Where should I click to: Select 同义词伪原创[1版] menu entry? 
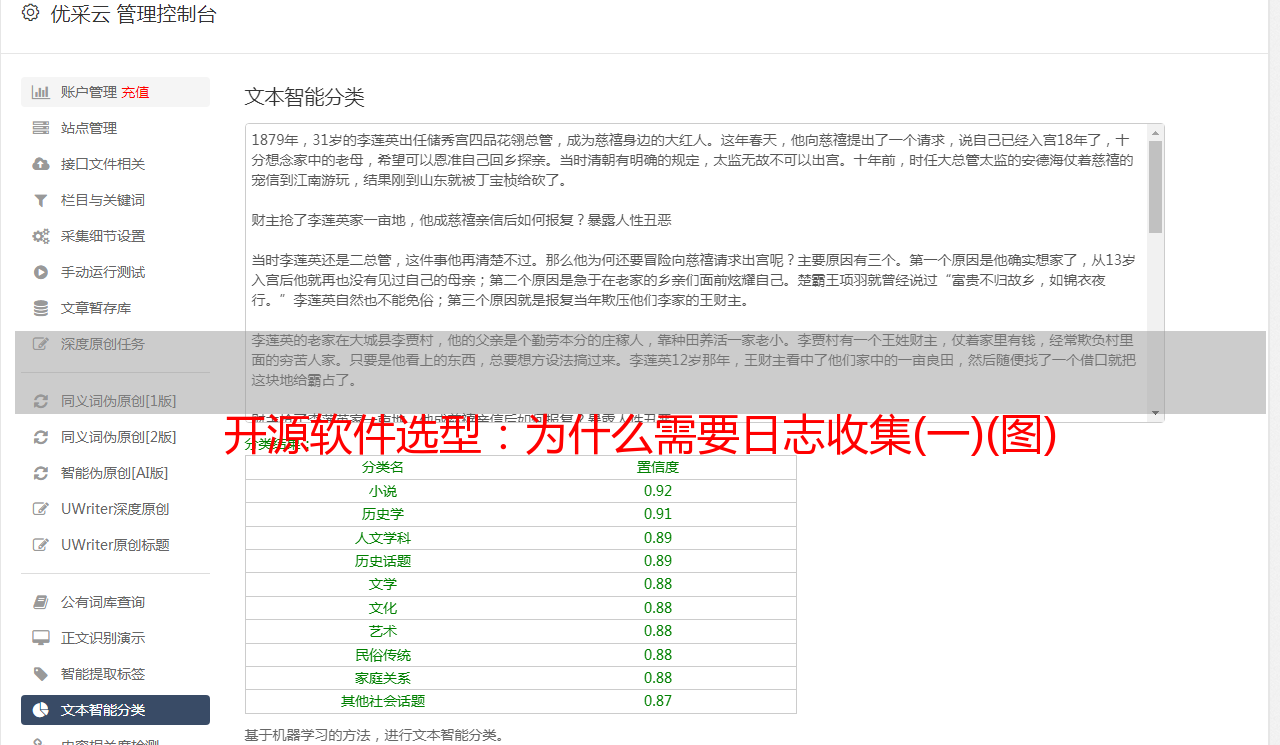tap(115, 401)
